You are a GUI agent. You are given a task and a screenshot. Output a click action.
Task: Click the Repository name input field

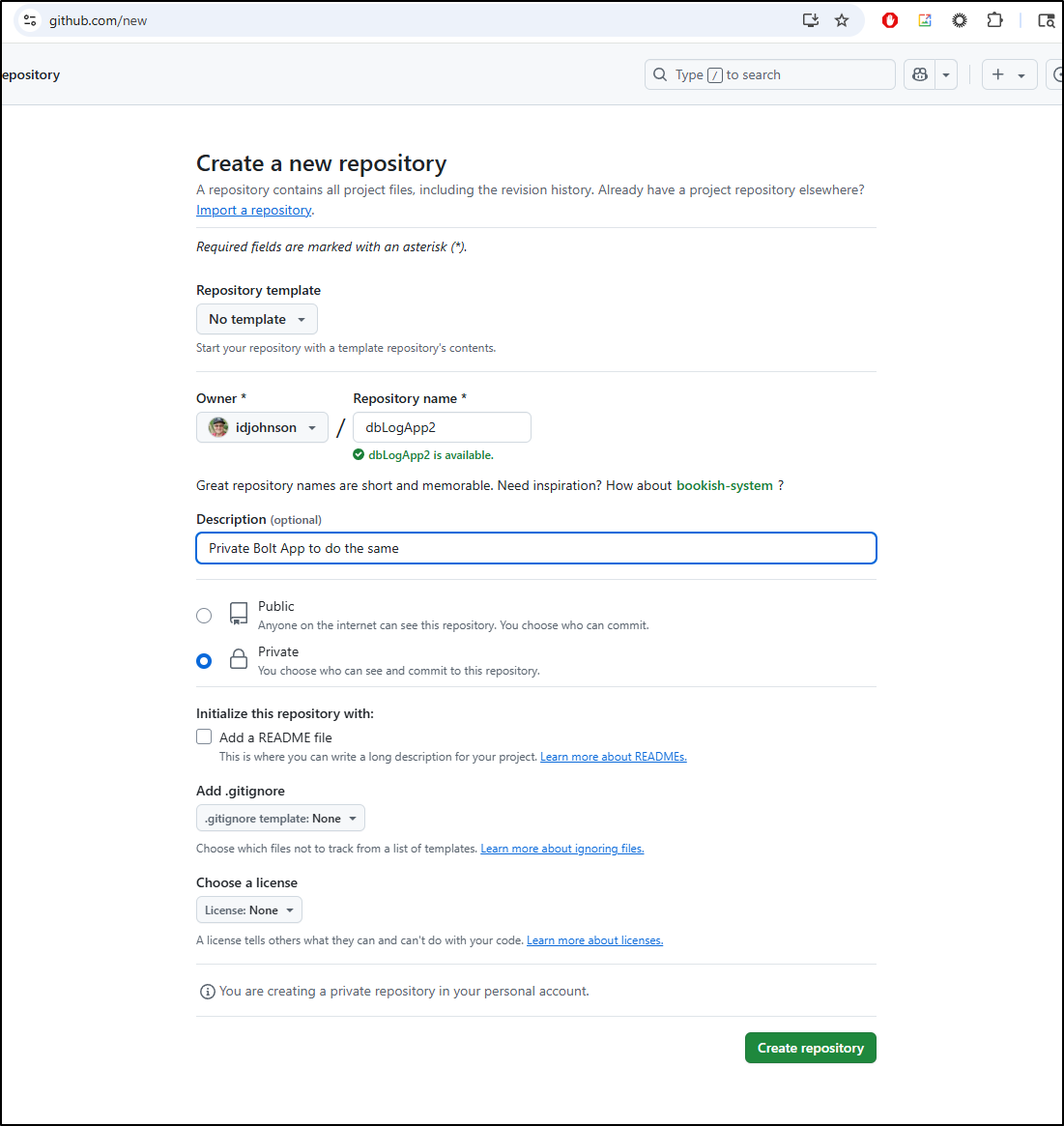coord(443,427)
